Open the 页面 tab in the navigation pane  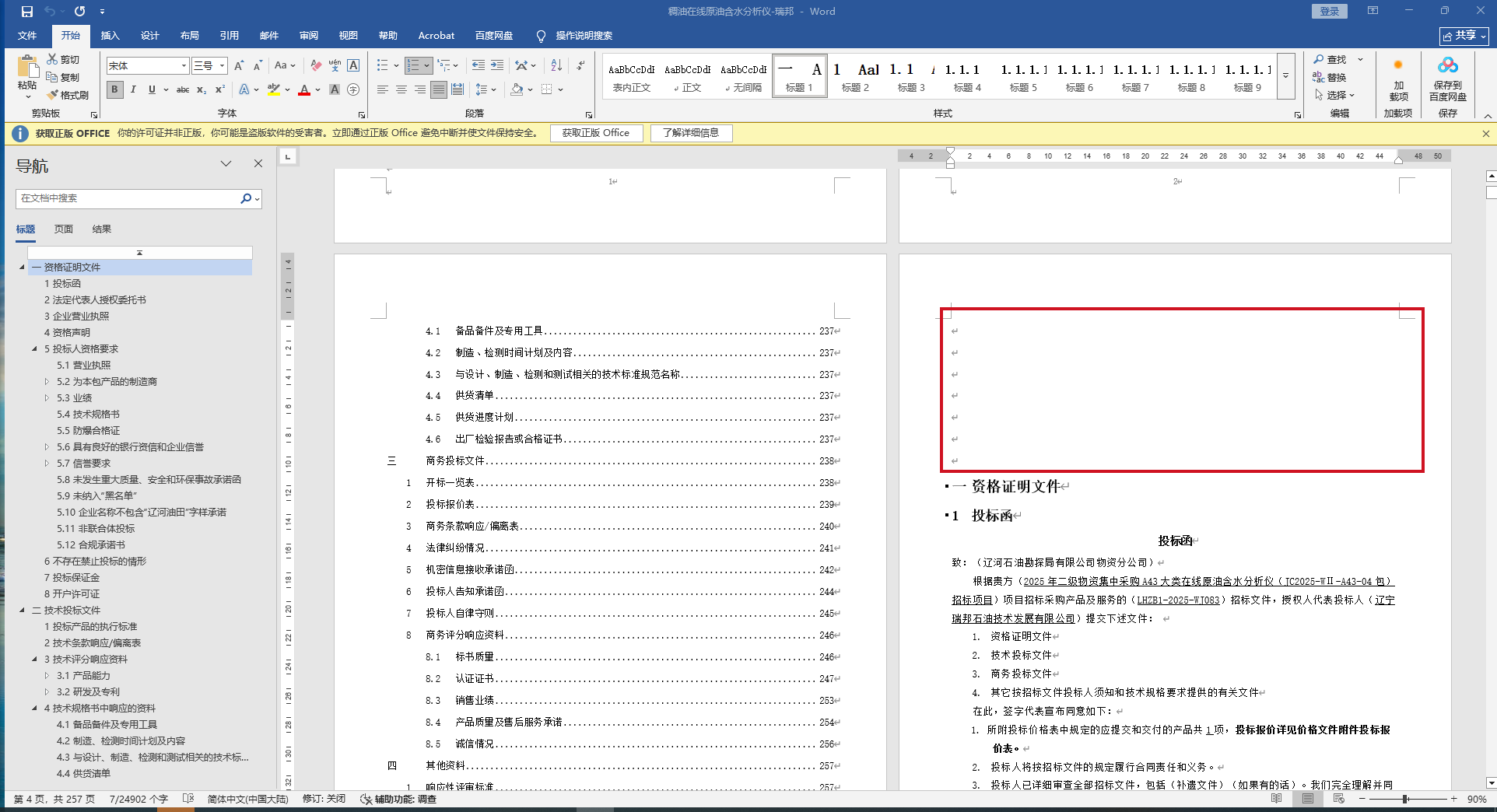pos(64,229)
